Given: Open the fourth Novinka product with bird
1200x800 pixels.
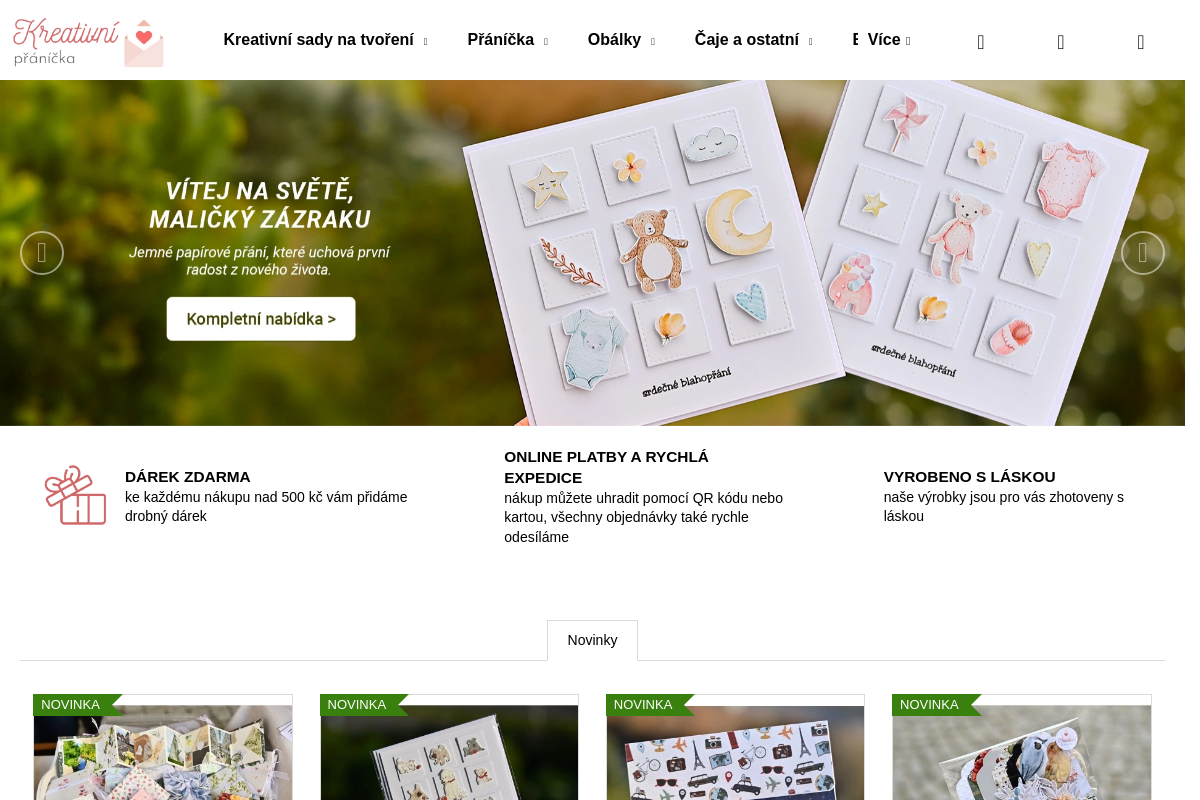Looking at the screenshot, I should tap(1022, 748).
